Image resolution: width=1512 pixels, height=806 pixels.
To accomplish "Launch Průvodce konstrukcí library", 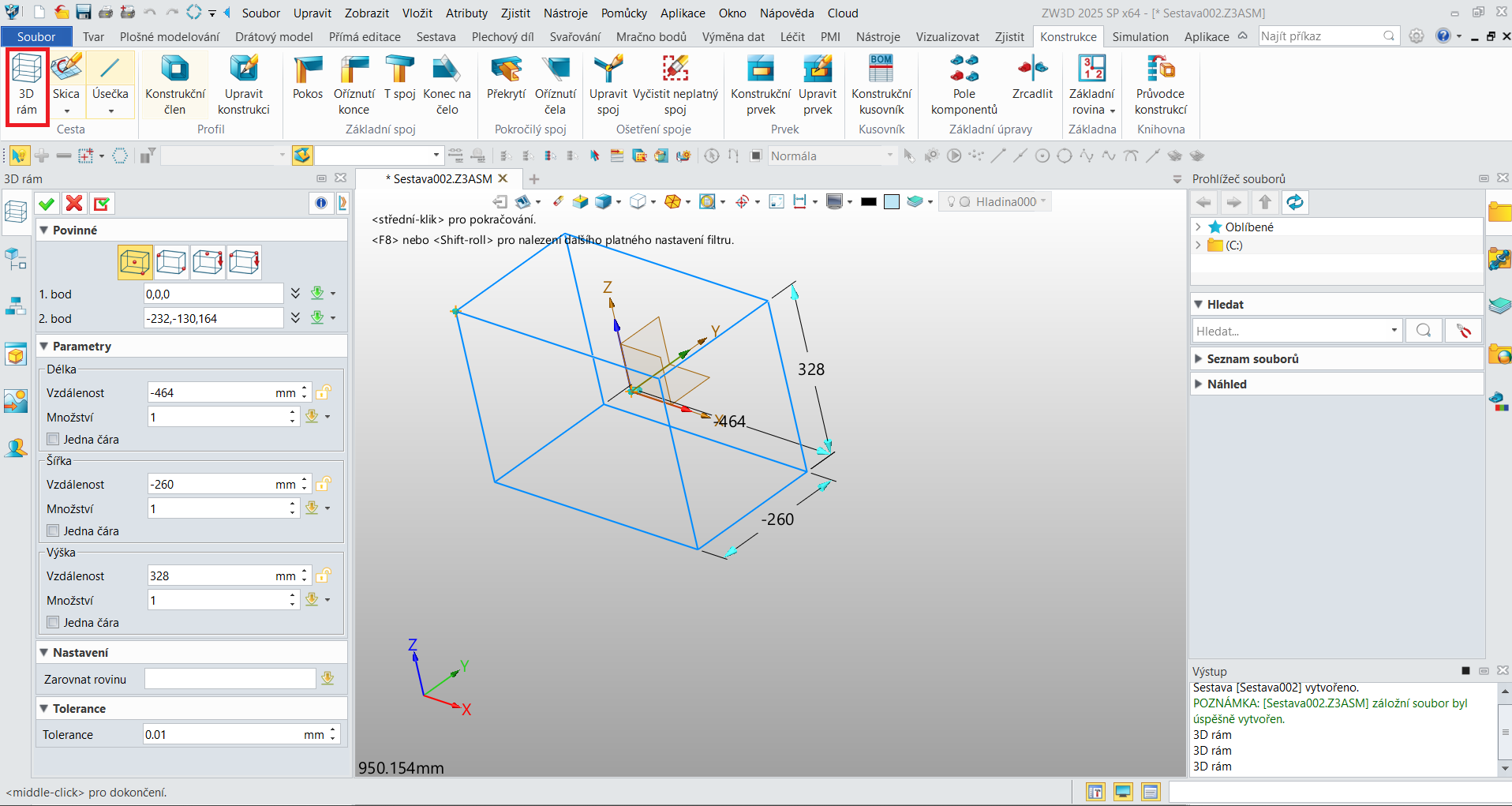I will pyautogui.click(x=1161, y=85).
